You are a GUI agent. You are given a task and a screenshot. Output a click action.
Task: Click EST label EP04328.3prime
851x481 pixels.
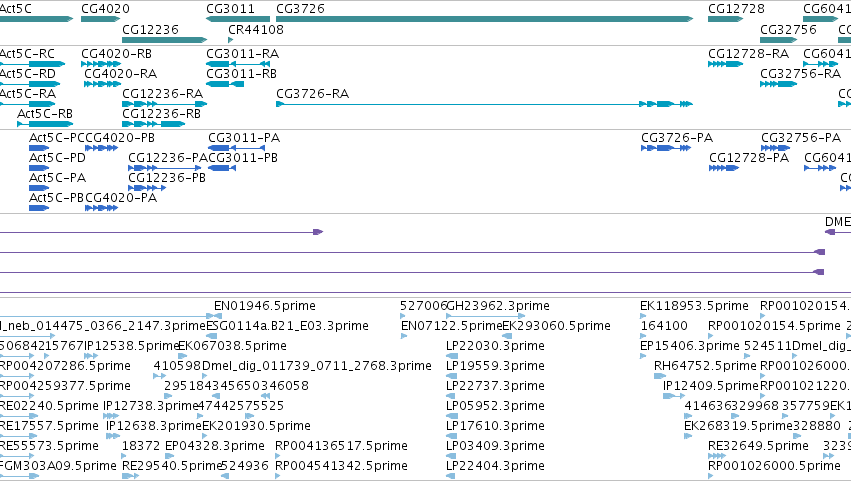click(x=214, y=446)
